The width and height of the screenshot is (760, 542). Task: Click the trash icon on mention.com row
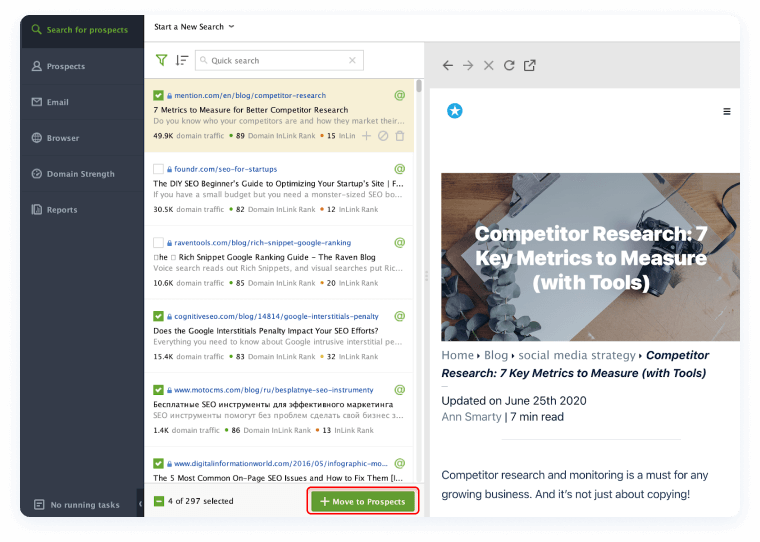coord(400,135)
